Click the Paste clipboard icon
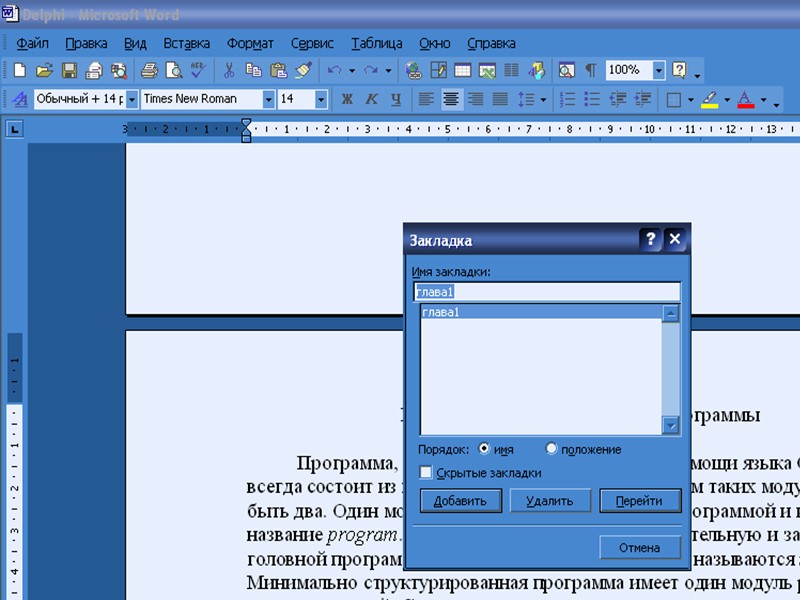Viewport: 800px width, 600px height. [279, 70]
